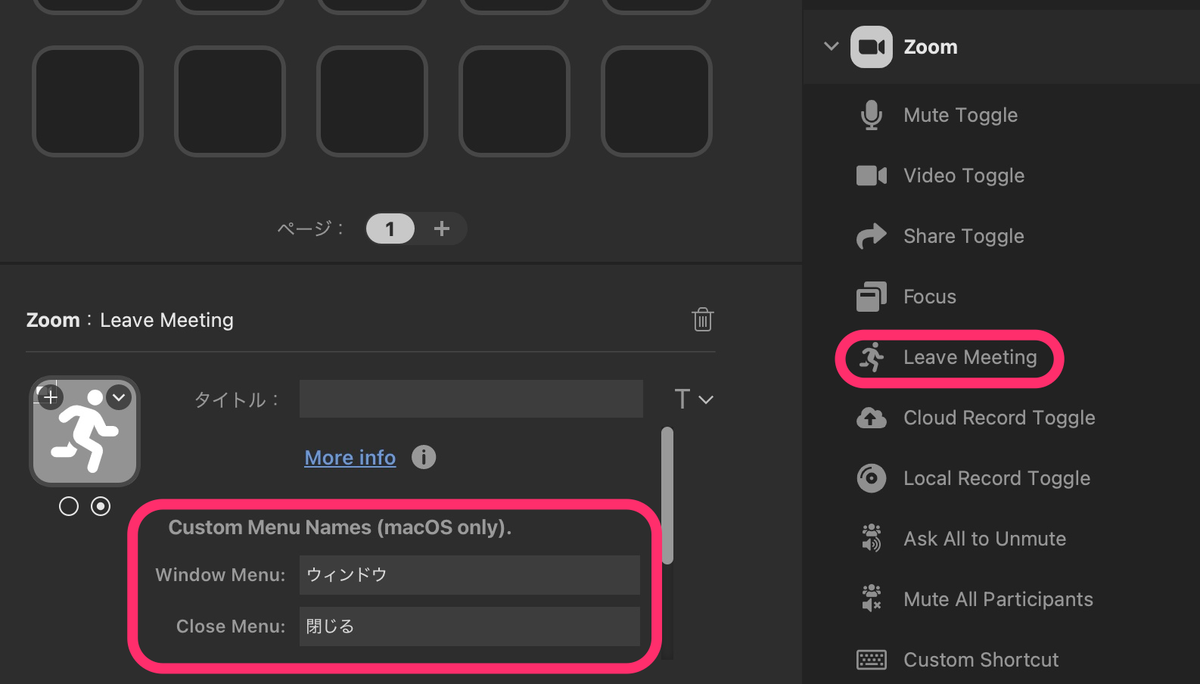Open the icon options chevron on the key thumbnail
Image resolution: width=1200 pixels, height=684 pixels.
tap(118, 396)
